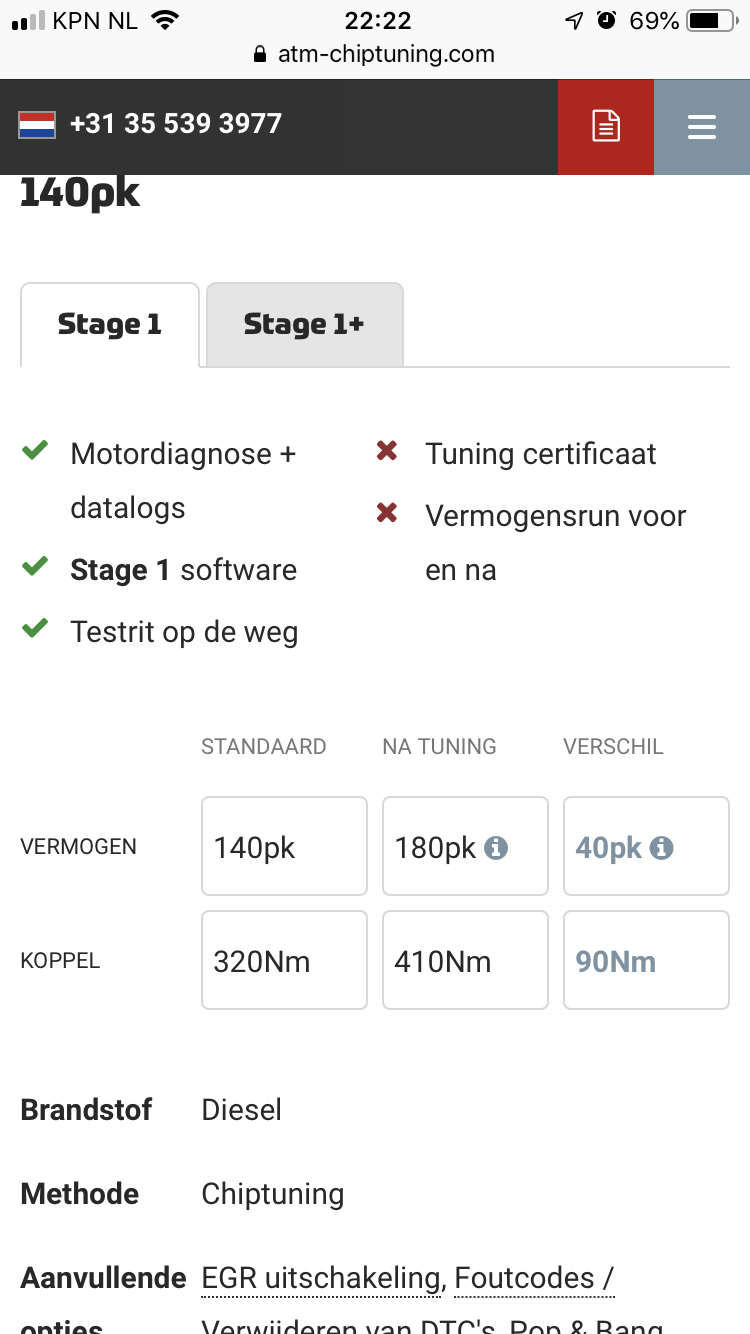Open the Foutcodes option link

click(533, 1278)
